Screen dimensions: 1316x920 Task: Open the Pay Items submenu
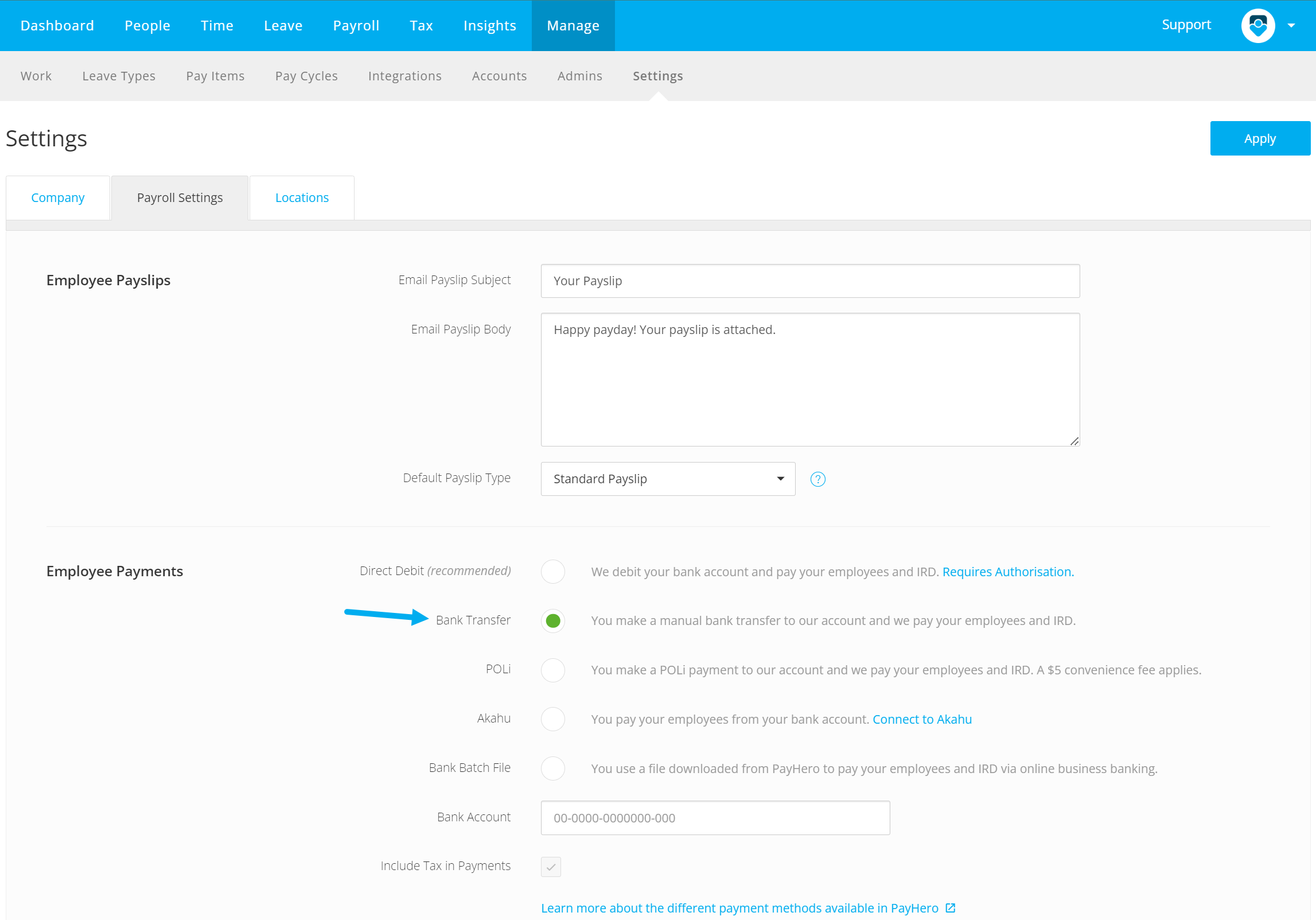[215, 76]
